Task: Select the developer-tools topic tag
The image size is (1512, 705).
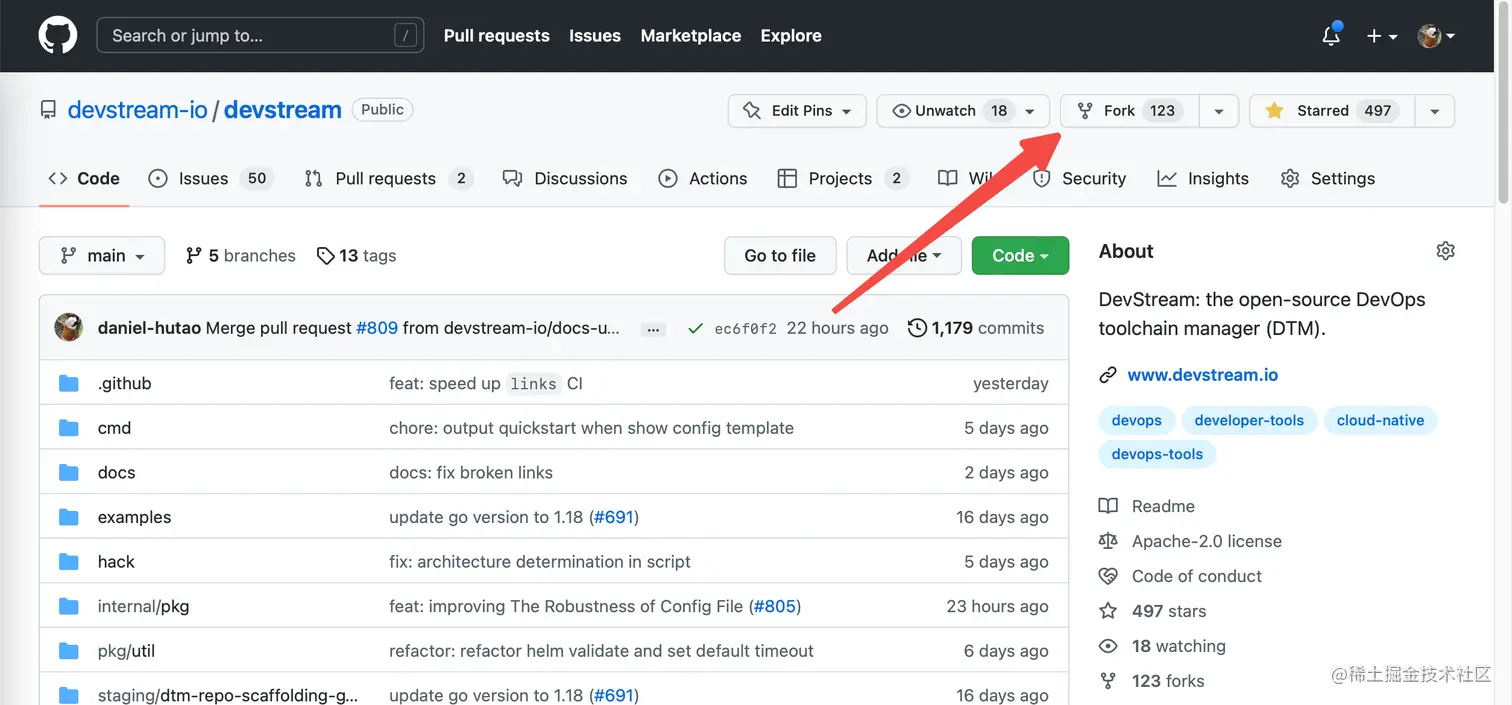Action: (1249, 420)
